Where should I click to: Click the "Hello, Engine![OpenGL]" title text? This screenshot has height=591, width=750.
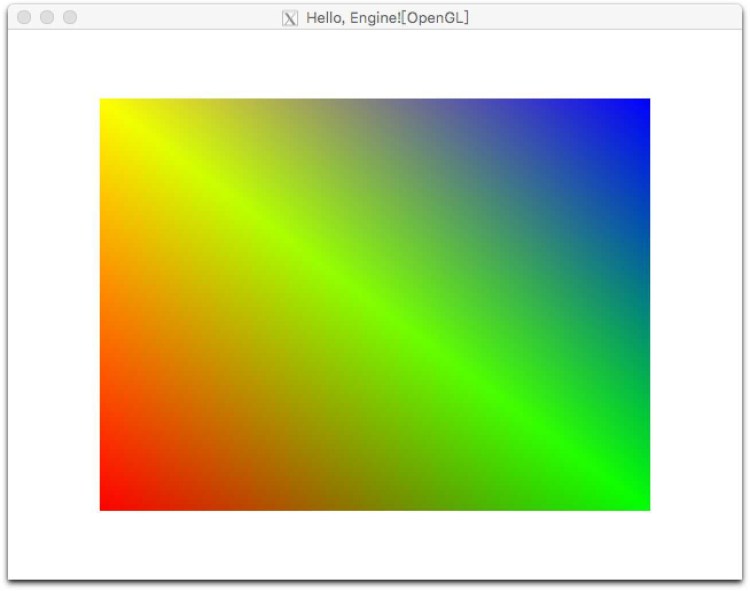[x=387, y=18]
